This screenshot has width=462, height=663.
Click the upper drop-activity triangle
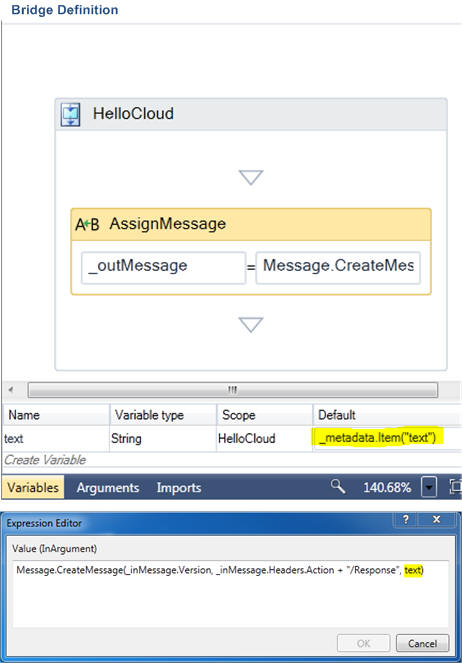click(x=251, y=177)
